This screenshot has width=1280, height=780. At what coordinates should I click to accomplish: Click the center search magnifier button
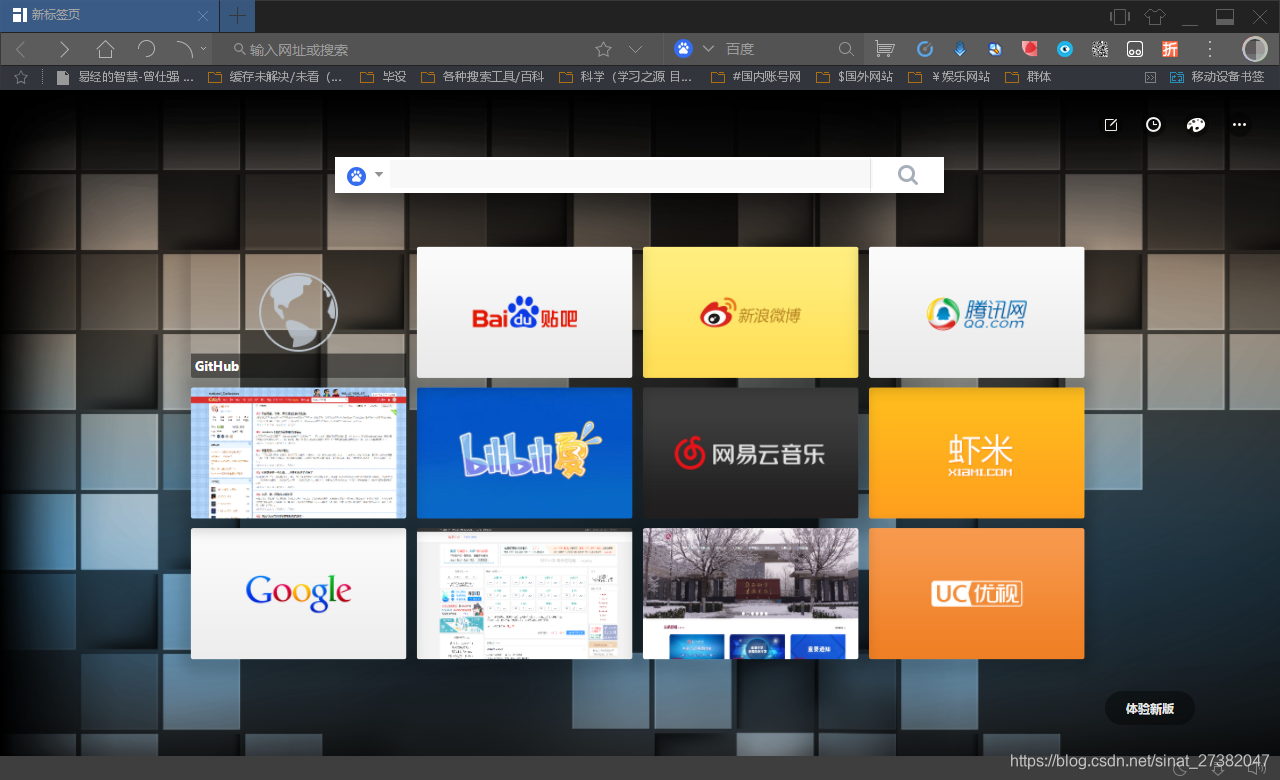coord(907,175)
